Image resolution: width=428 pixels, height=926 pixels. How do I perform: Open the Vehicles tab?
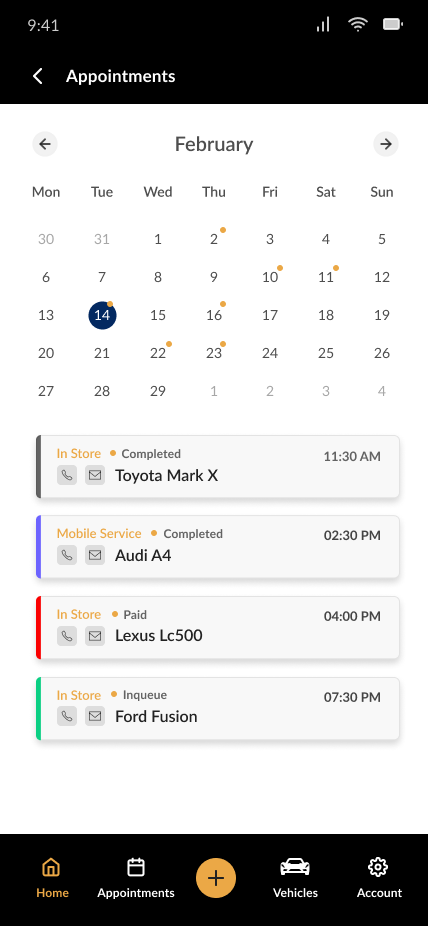click(x=295, y=878)
